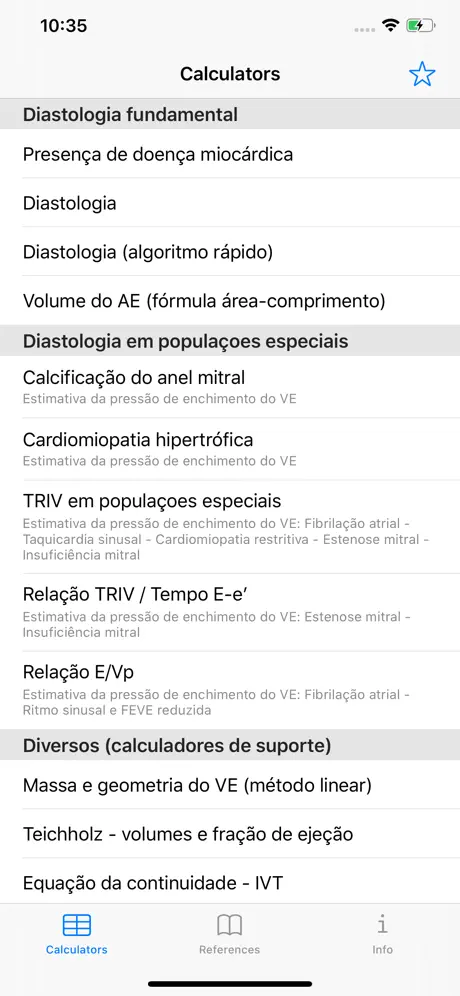The image size is (460, 996).
Task: Open Volume do AE área-comprimento calculator
Action: pyautogui.click(x=230, y=300)
